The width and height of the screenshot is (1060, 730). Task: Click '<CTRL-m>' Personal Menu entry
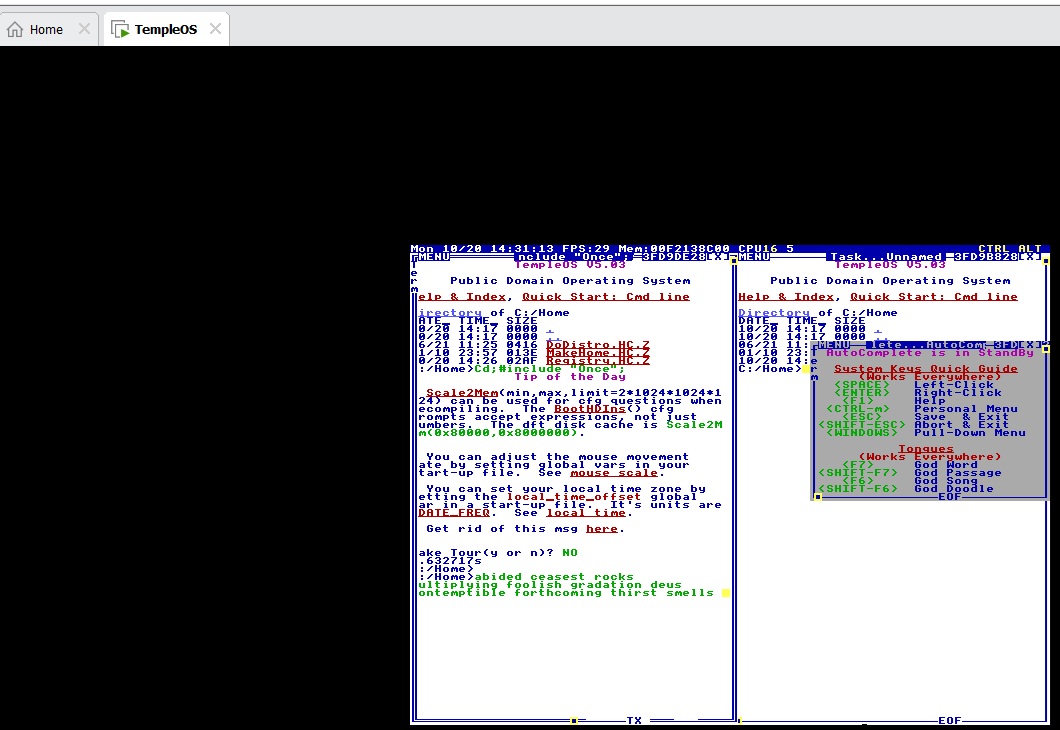coord(858,409)
